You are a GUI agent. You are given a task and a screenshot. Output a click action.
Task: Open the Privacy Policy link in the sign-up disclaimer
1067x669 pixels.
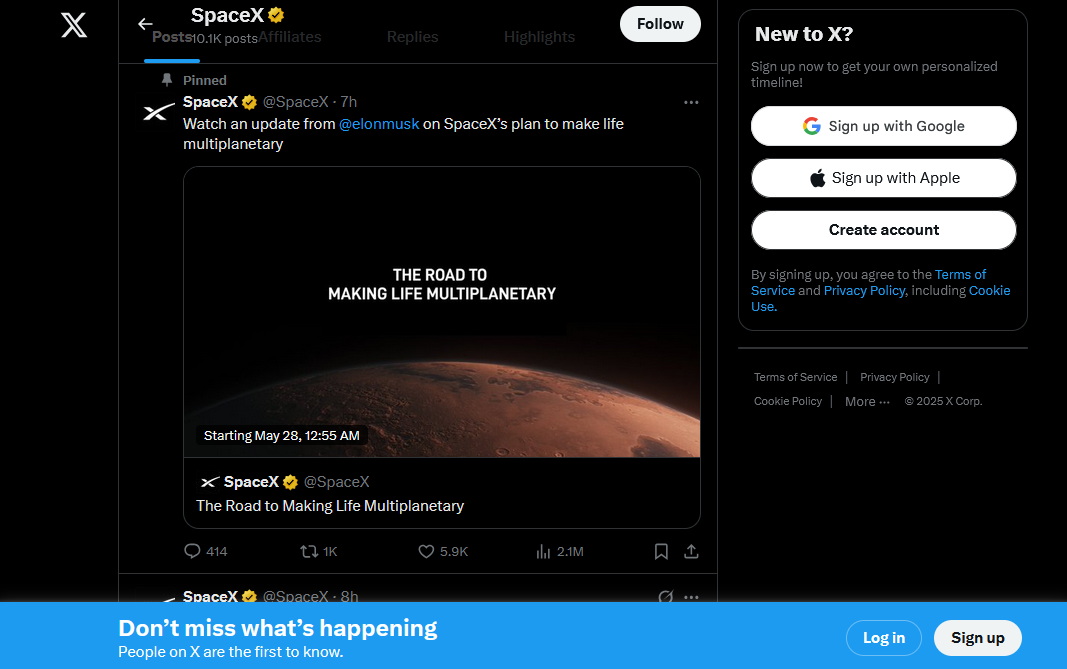coord(864,291)
